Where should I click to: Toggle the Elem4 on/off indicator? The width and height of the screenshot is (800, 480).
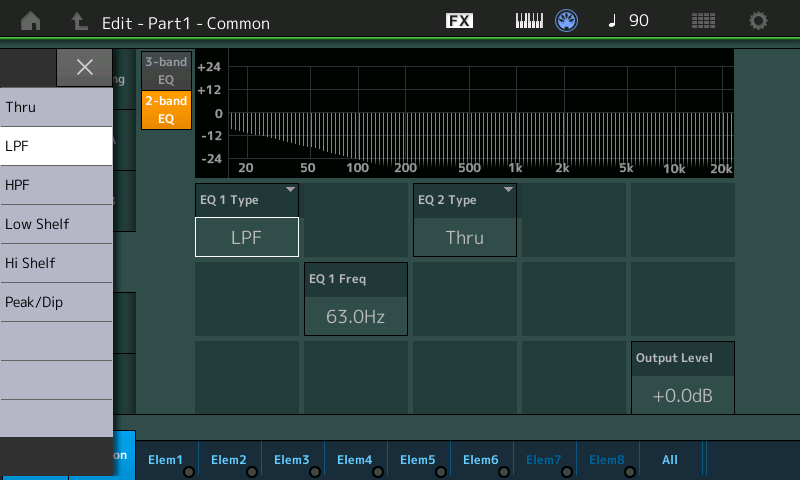point(378,472)
